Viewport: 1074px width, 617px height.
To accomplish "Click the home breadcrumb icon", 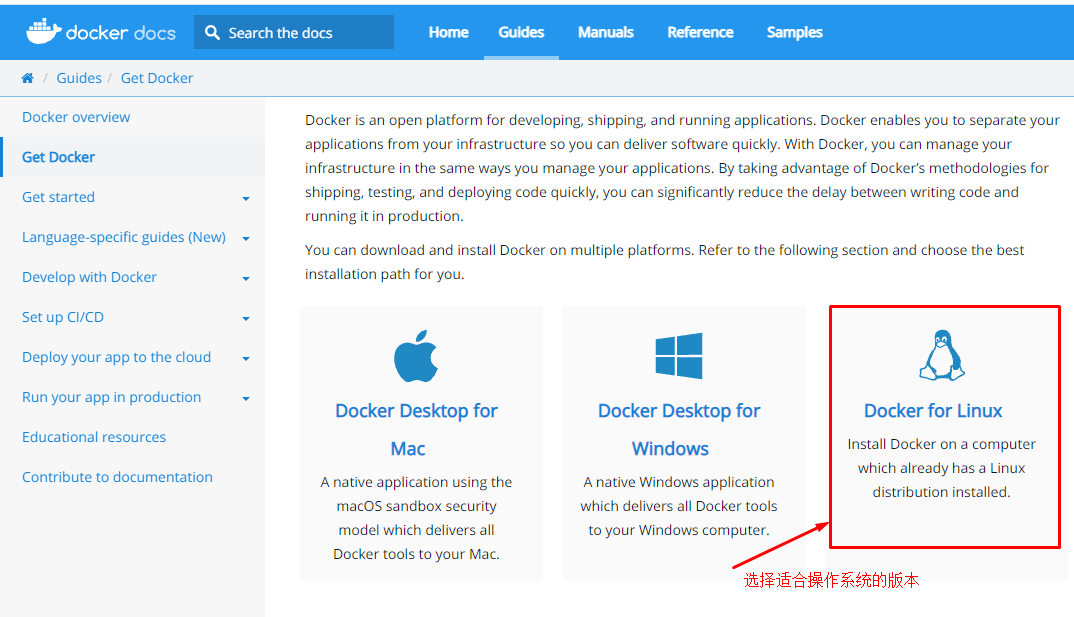I will pyautogui.click(x=27, y=78).
